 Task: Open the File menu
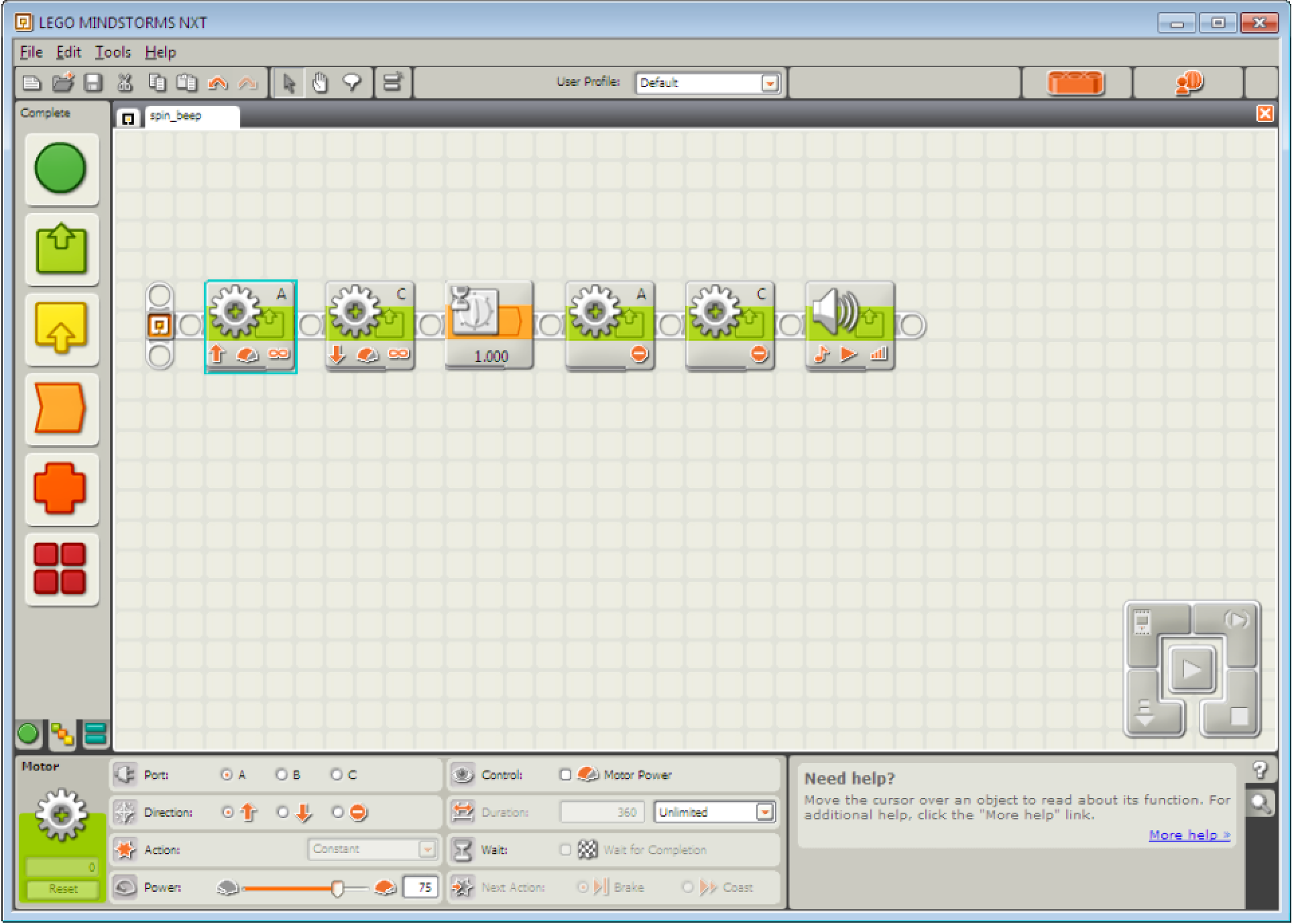pyautogui.click(x=32, y=52)
